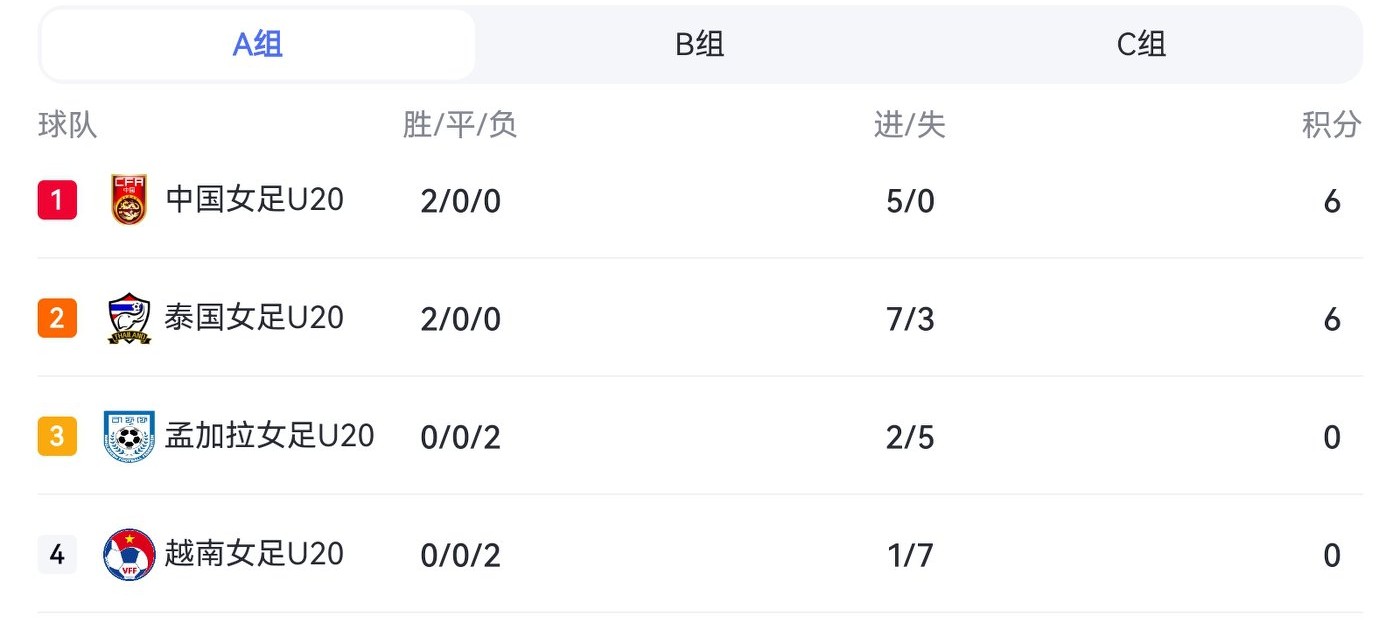Click the 球队 column header
The image size is (1400, 627).
tap(68, 125)
